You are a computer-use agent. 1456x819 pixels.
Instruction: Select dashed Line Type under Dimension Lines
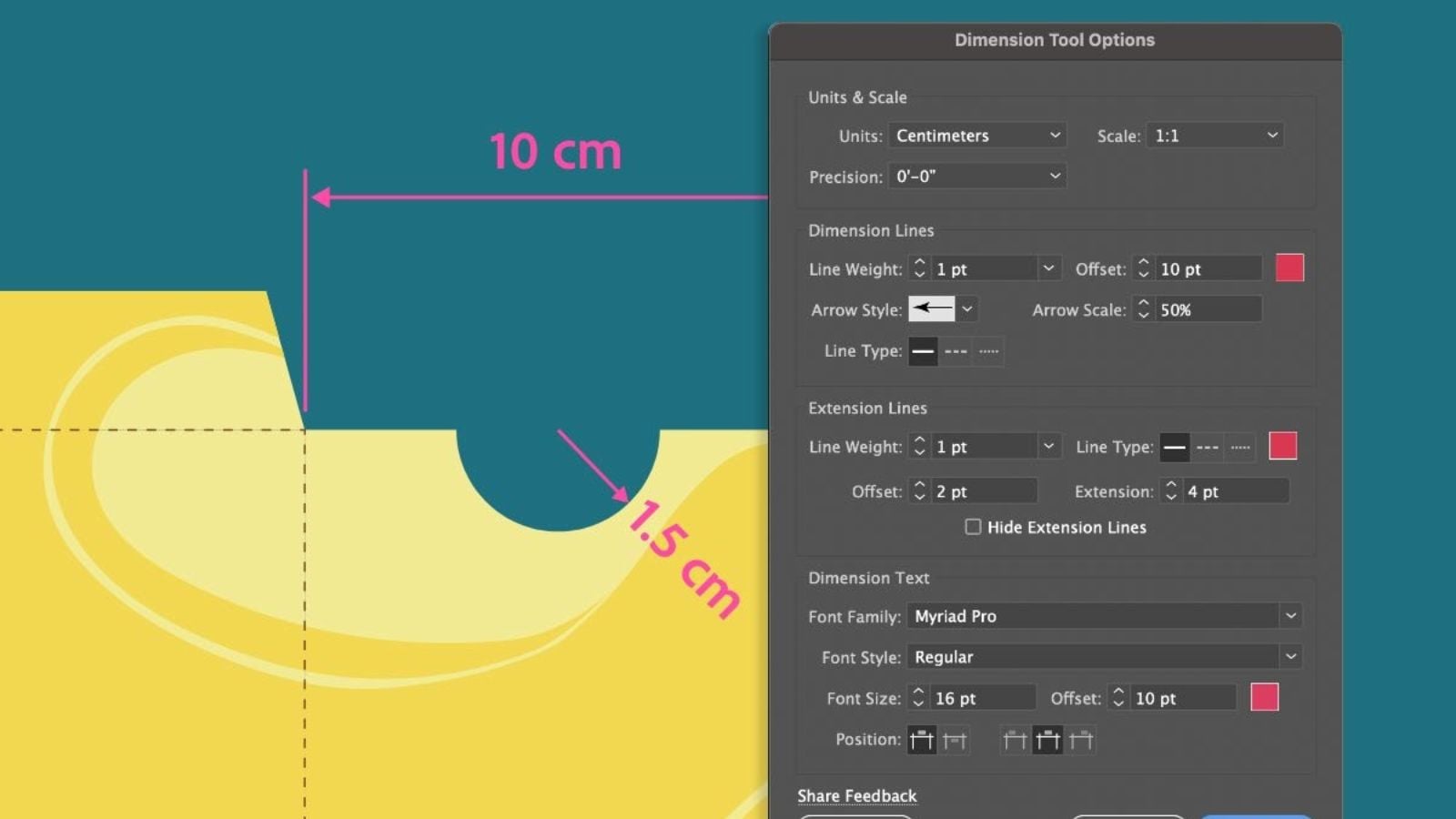[x=955, y=351]
